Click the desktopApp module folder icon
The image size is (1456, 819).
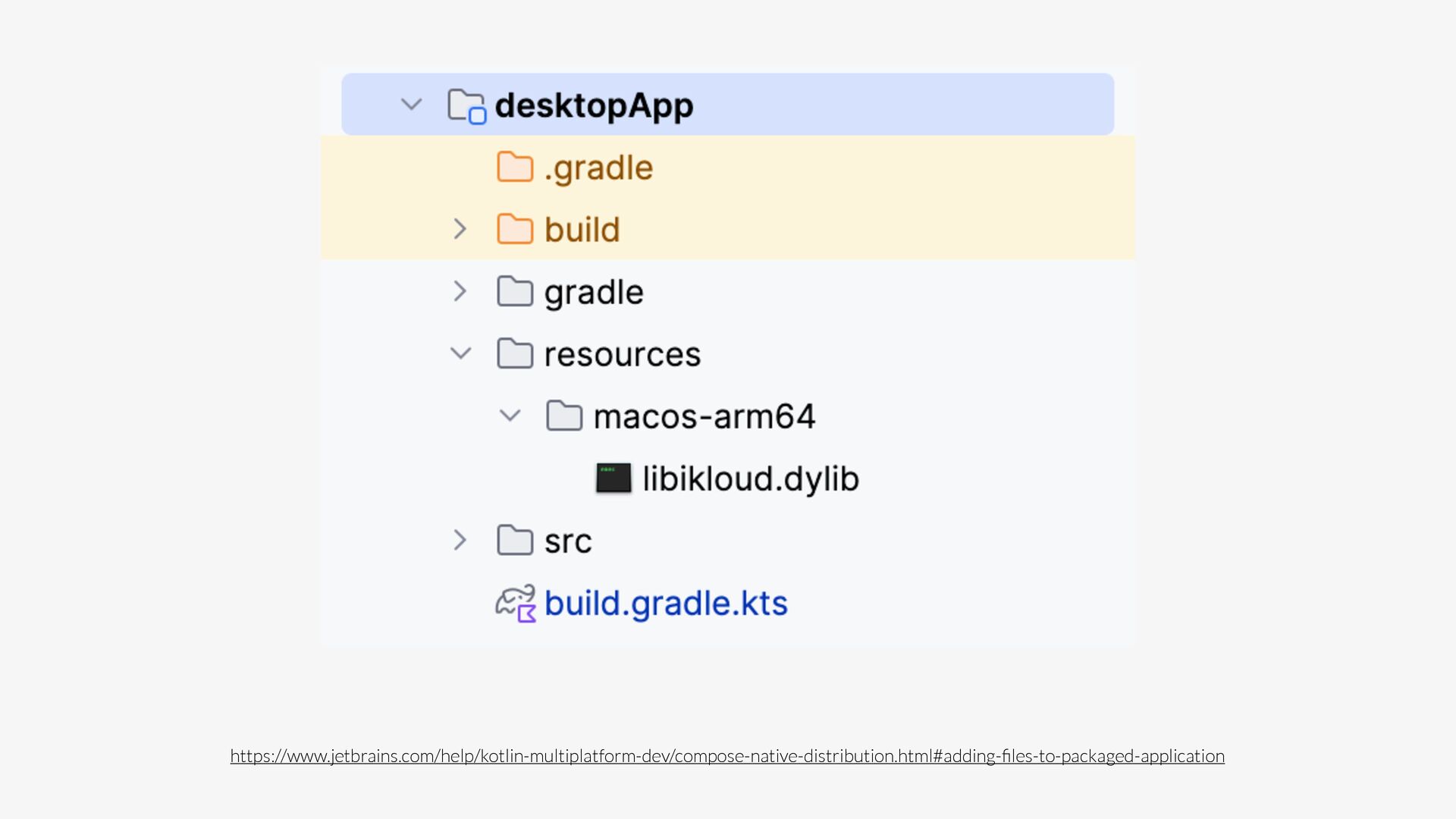tap(466, 105)
